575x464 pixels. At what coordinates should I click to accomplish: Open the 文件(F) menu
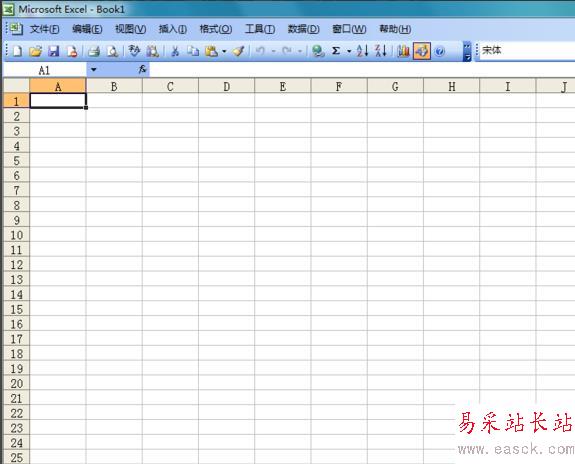(45, 29)
